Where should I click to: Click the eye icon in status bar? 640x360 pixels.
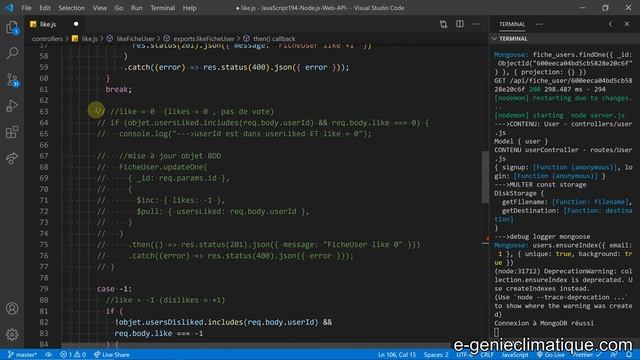pyautogui.click(x=49, y=355)
